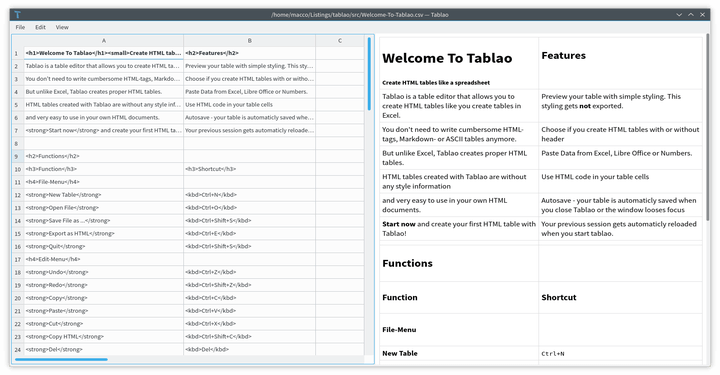Select cell '<kbd>Ctrl+V</kbd>'
This screenshot has height=375, width=720.
click(249, 311)
